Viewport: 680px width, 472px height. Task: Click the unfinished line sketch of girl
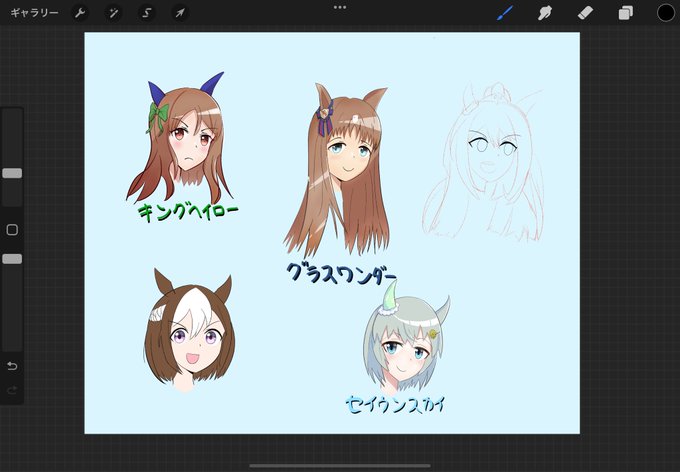(484, 163)
